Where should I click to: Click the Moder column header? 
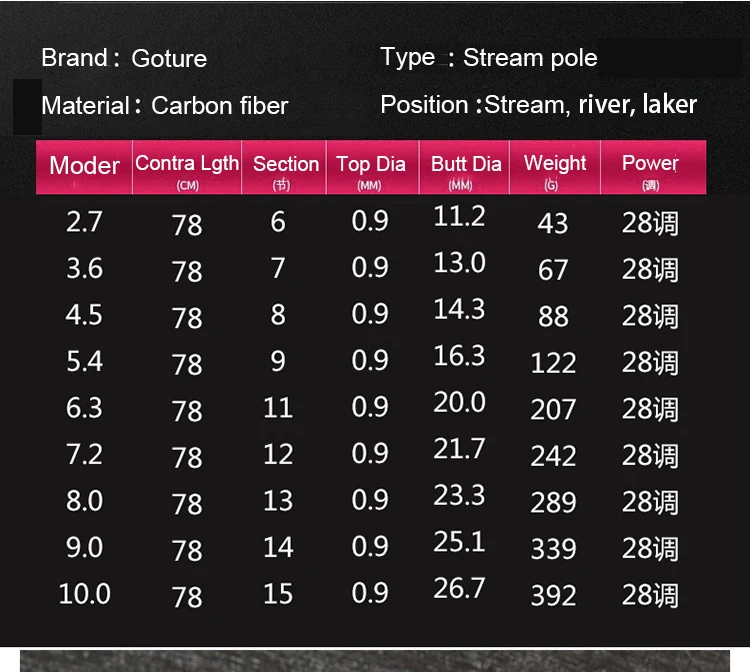click(84, 167)
